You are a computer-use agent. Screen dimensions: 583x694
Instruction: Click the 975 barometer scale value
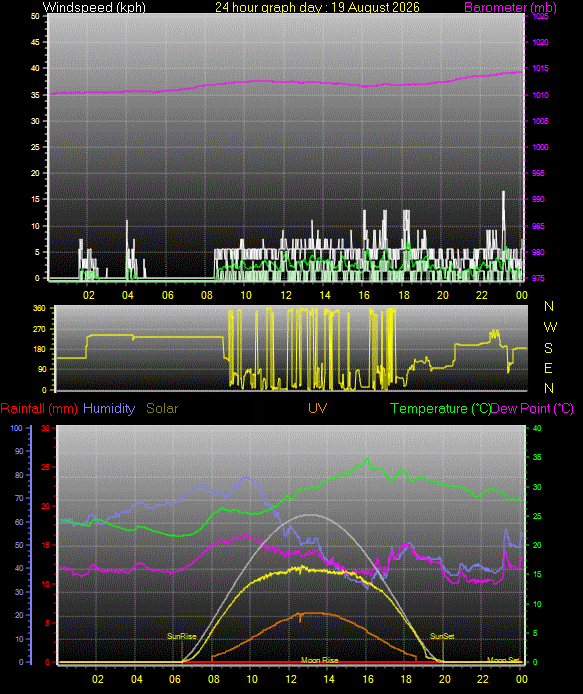(538, 278)
